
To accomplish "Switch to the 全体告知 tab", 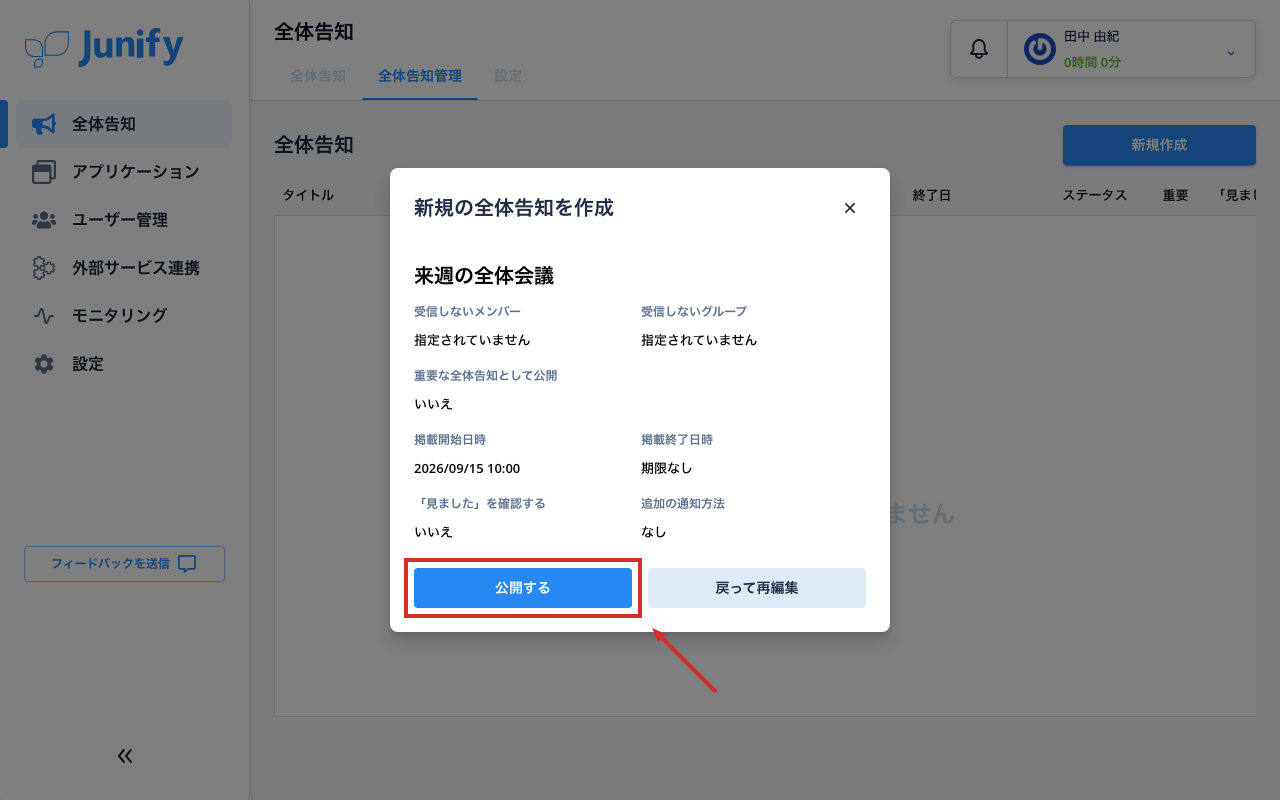I will (318, 76).
